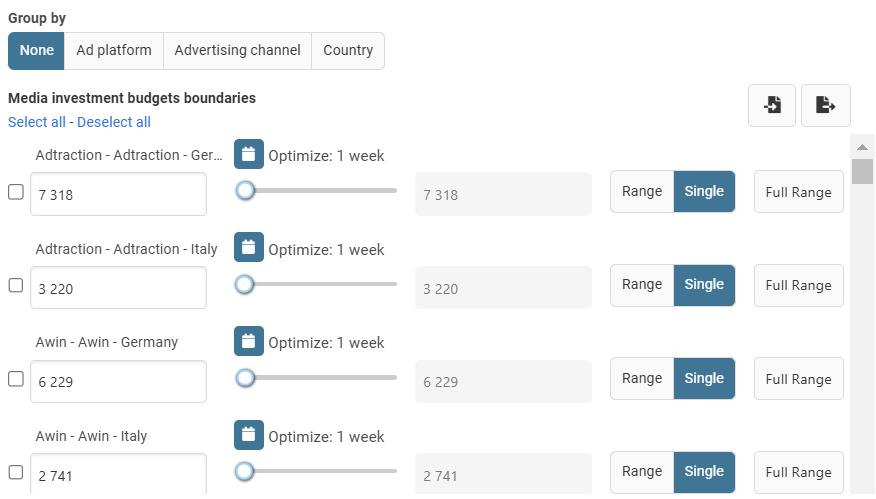
Task: Group by Ad platform
Action: [x=114, y=50]
